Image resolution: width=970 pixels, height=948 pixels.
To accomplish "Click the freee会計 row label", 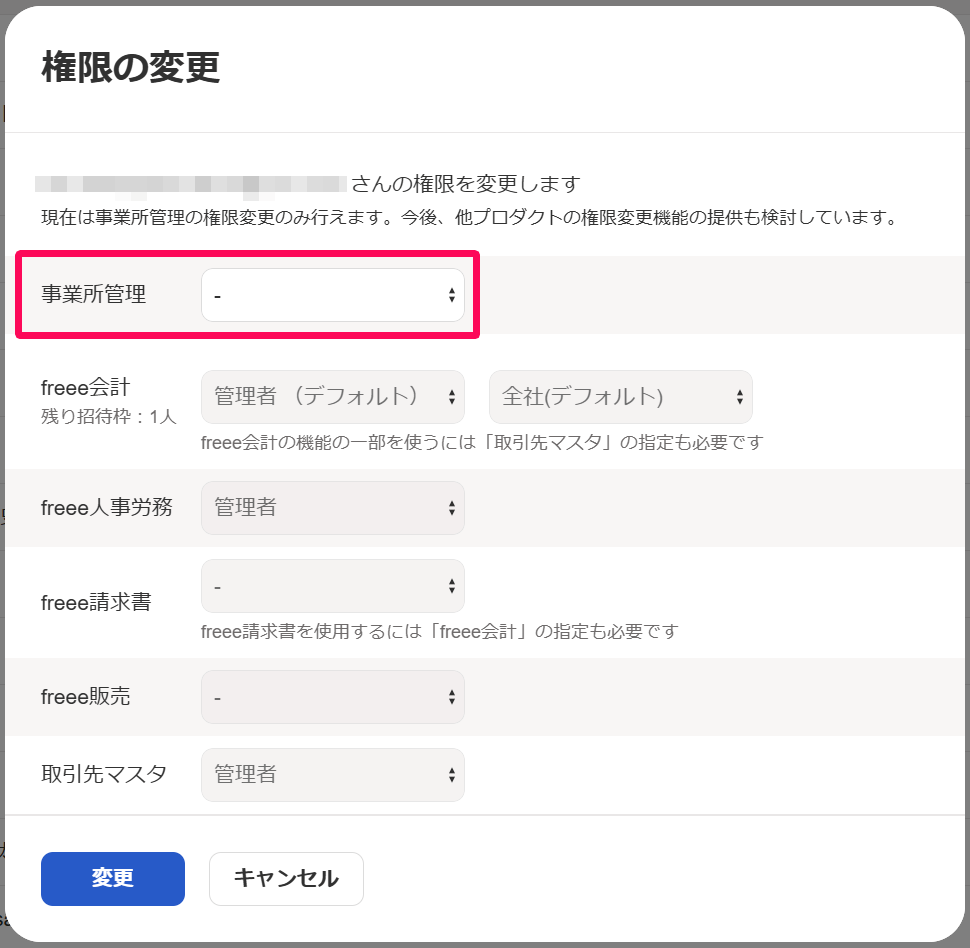I will pos(85,387).
